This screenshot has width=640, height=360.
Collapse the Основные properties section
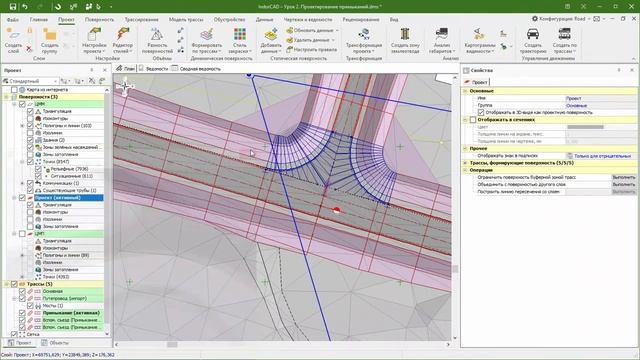coord(465,91)
